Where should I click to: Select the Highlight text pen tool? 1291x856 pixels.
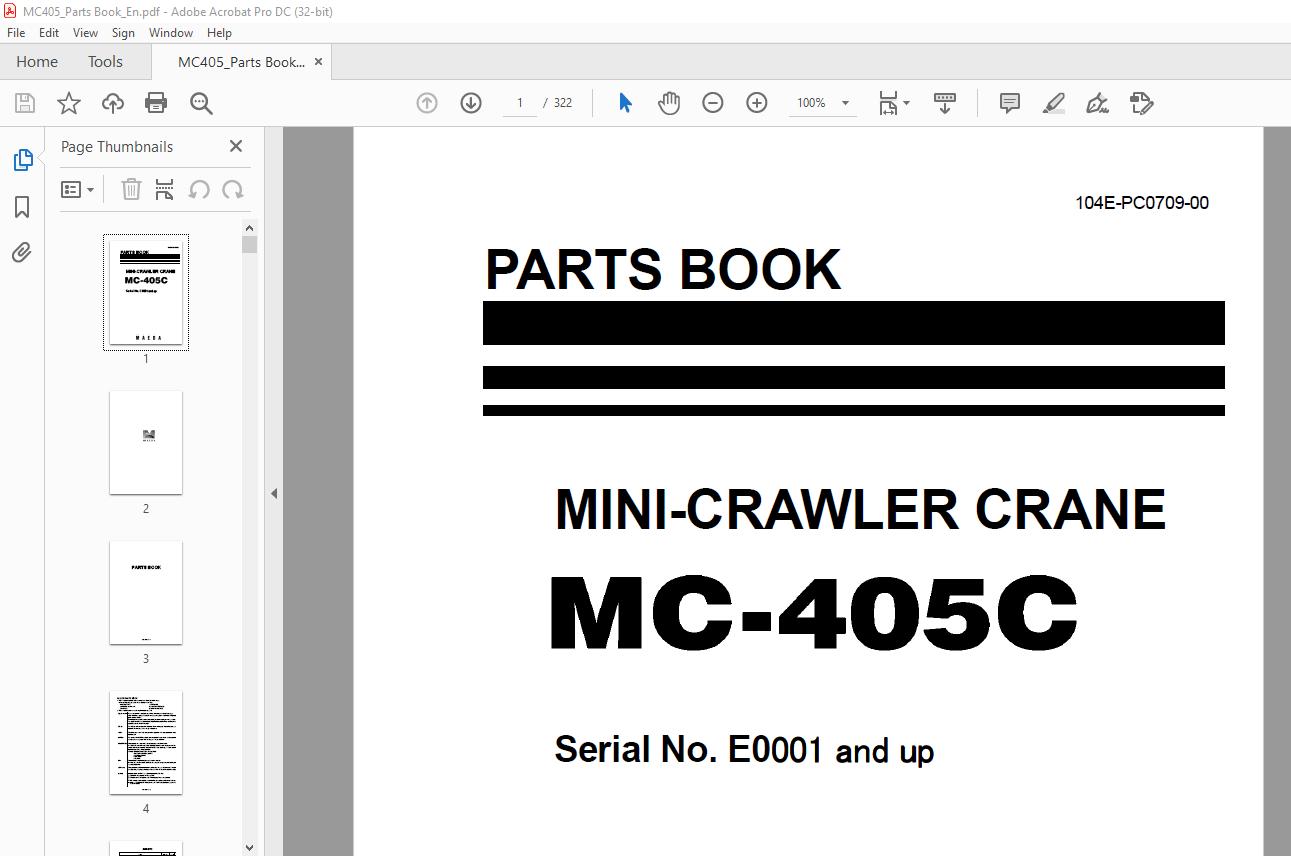point(1054,103)
